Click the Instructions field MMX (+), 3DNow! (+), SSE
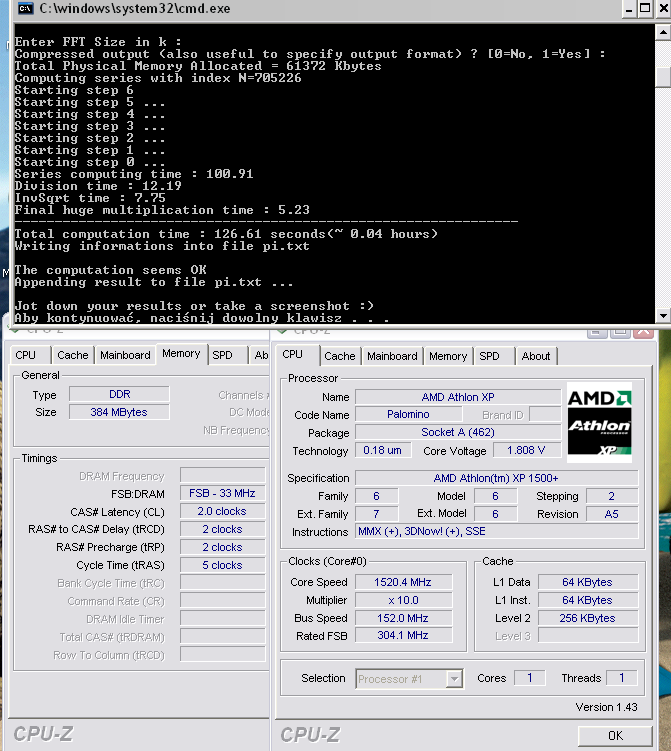 click(496, 531)
